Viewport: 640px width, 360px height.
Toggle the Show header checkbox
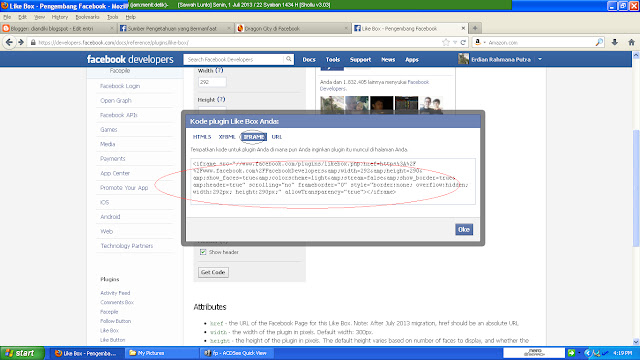coord(203,252)
